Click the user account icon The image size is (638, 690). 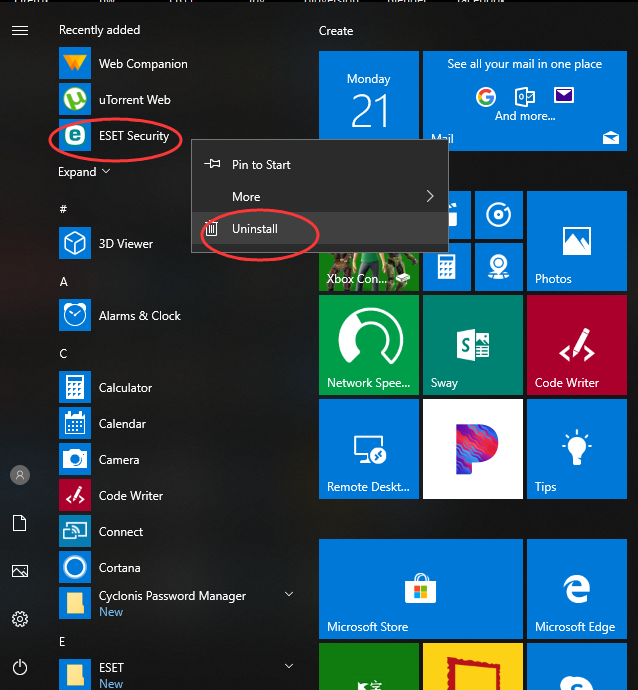point(20,475)
